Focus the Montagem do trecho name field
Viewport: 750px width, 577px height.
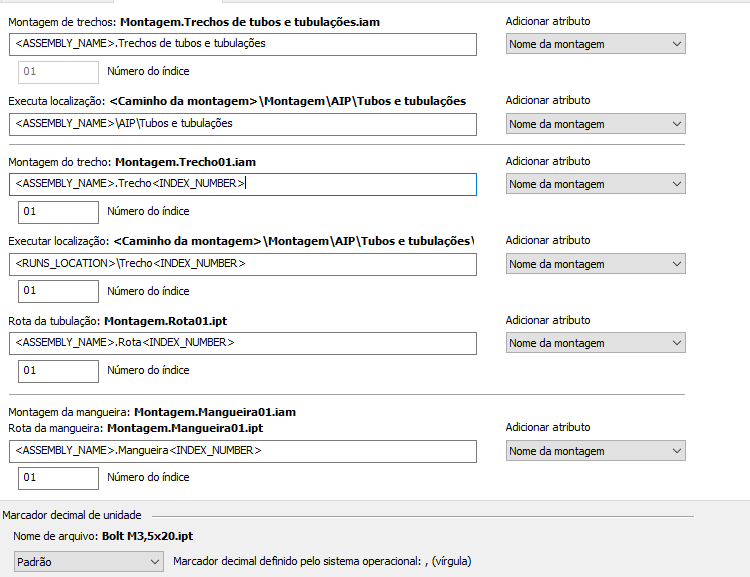(x=244, y=184)
